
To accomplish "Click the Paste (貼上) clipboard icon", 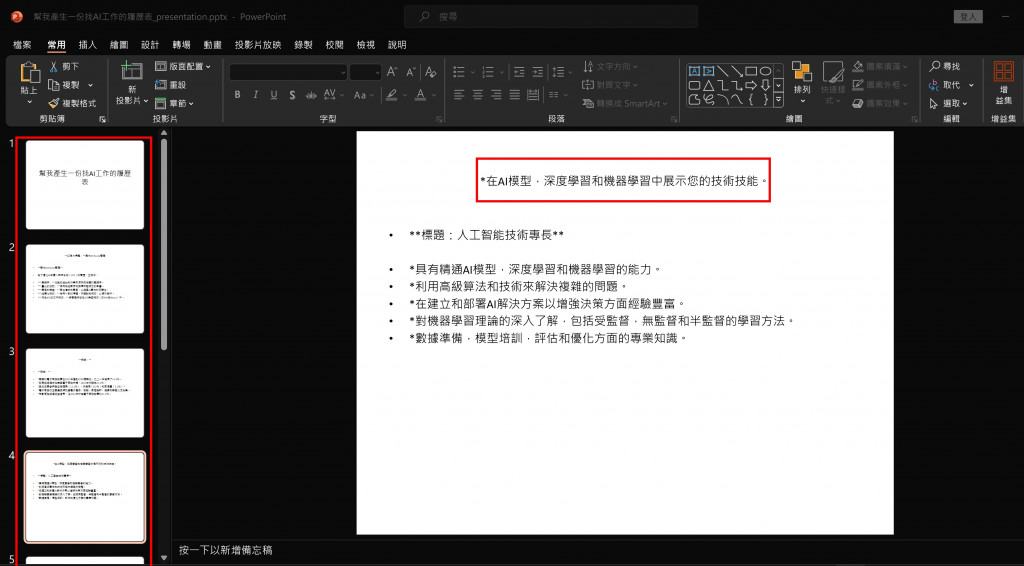I will coord(29,72).
